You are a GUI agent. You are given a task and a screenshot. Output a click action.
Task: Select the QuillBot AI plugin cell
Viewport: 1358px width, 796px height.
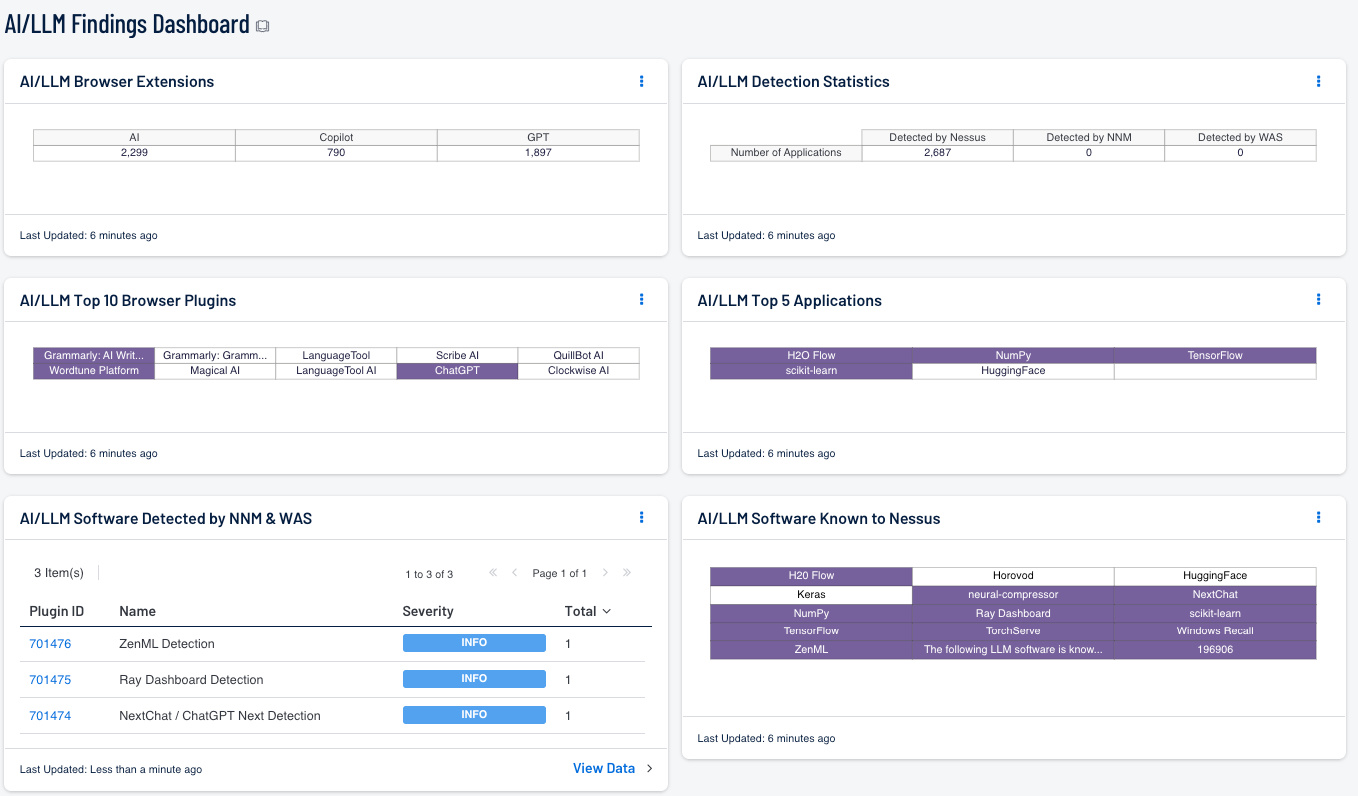[578, 355]
